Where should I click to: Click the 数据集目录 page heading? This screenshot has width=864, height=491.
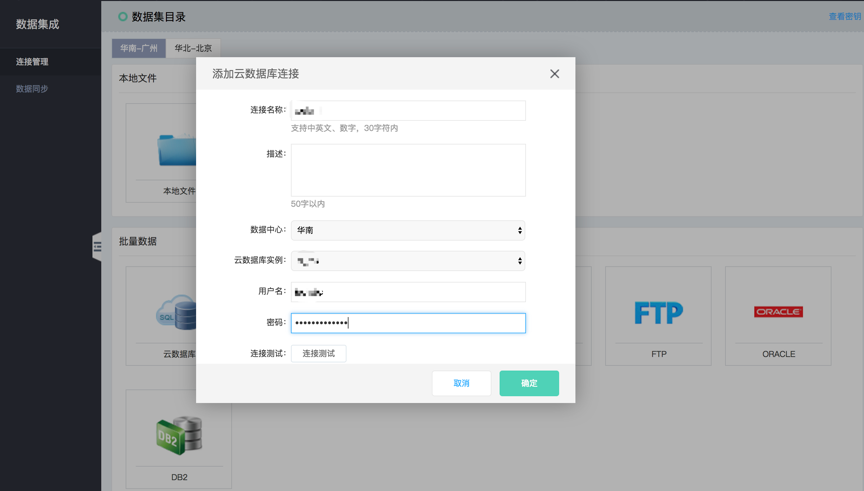point(159,17)
